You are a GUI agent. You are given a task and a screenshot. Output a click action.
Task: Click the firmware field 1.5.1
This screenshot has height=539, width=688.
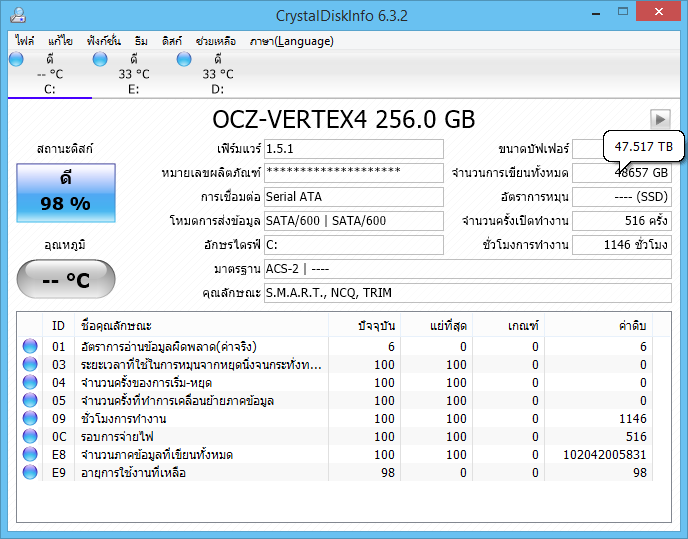click(354, 149)
